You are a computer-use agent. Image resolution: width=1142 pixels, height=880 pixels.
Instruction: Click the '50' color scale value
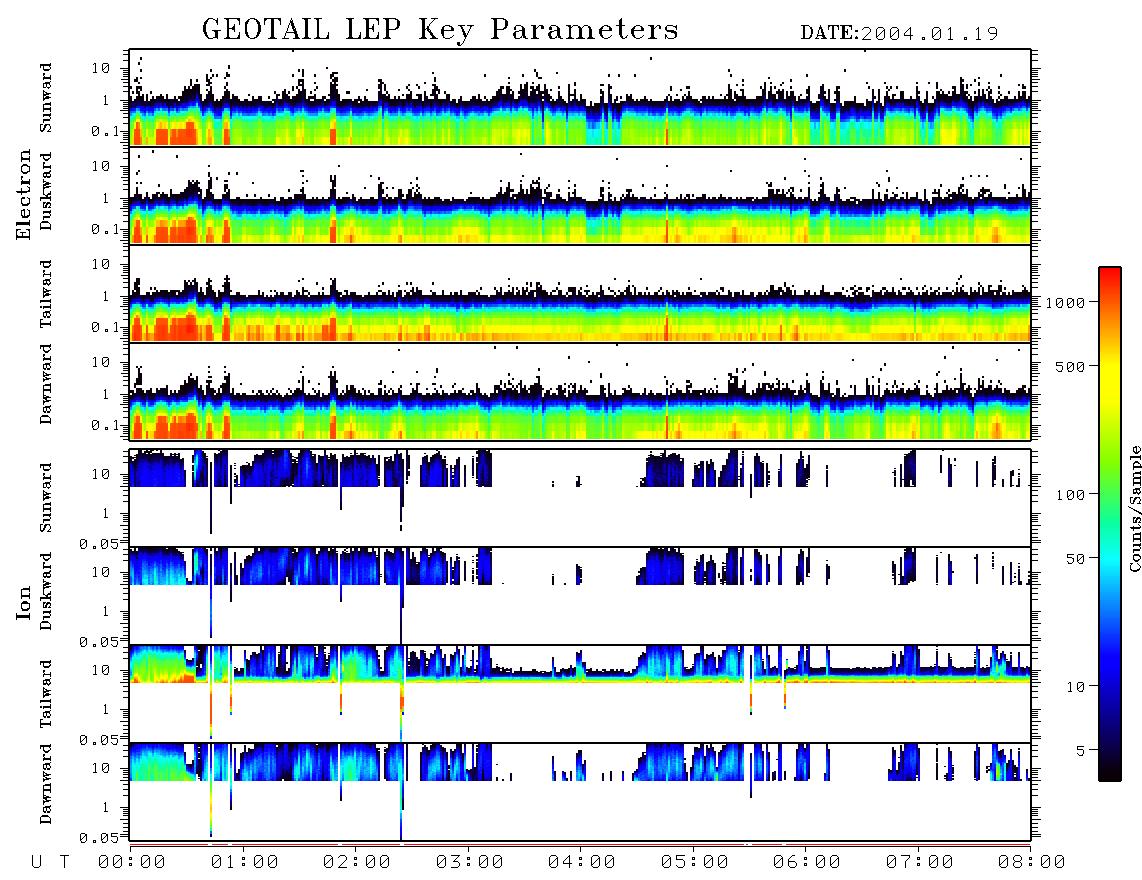pos(1074,559)
